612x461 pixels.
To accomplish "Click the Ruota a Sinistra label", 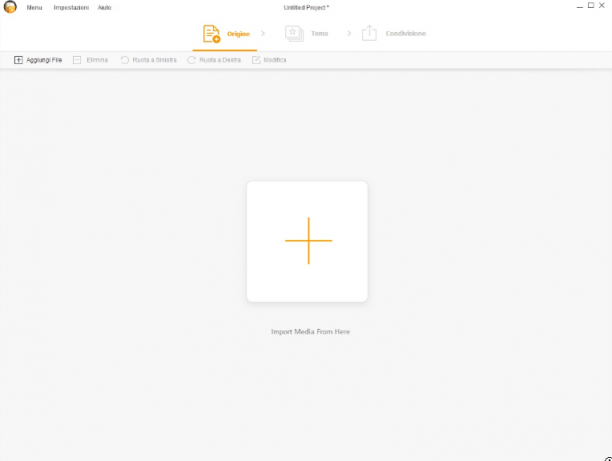I will pos(155,60).
